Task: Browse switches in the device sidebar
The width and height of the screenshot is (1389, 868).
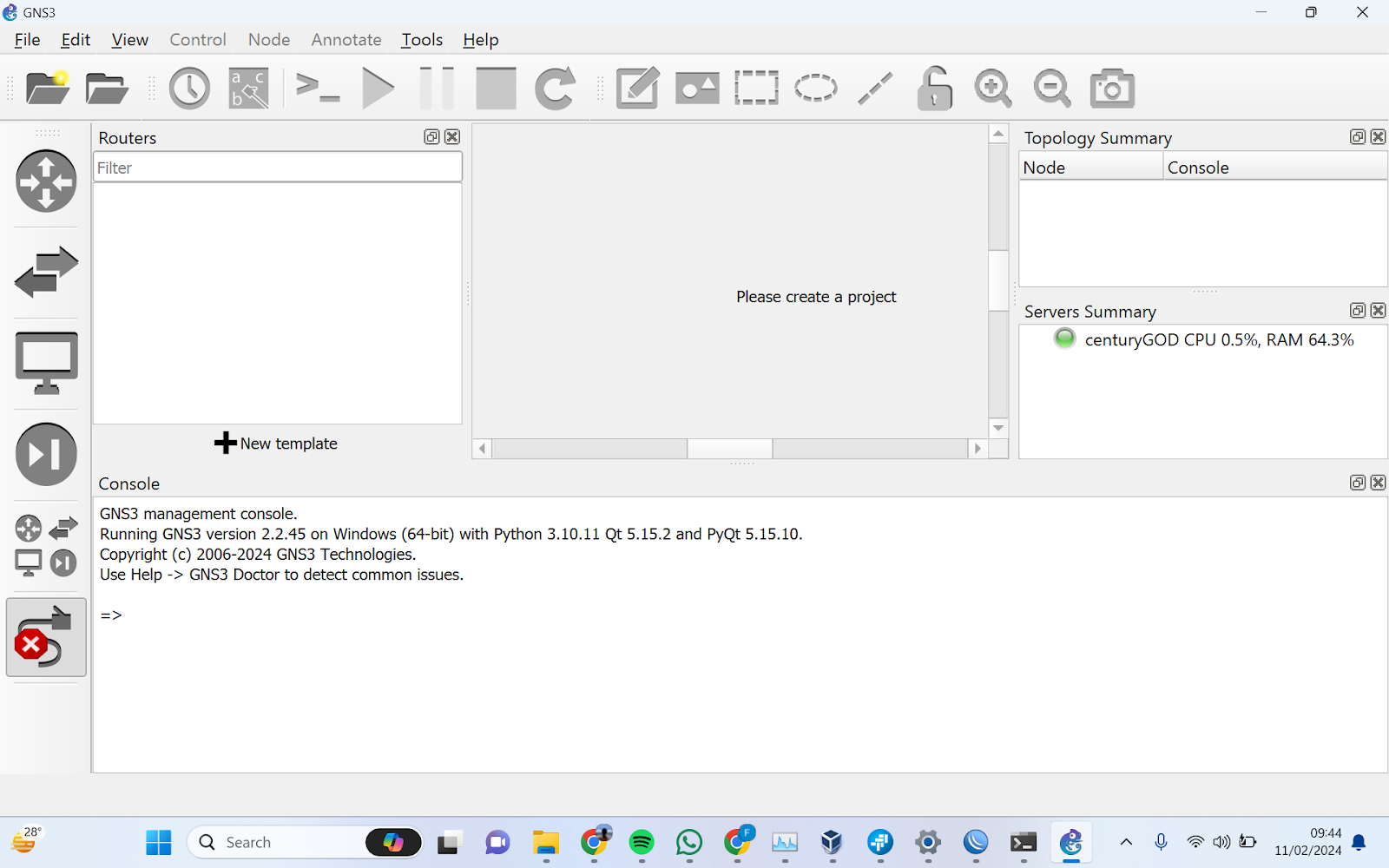Action: [x=46, y=272]
